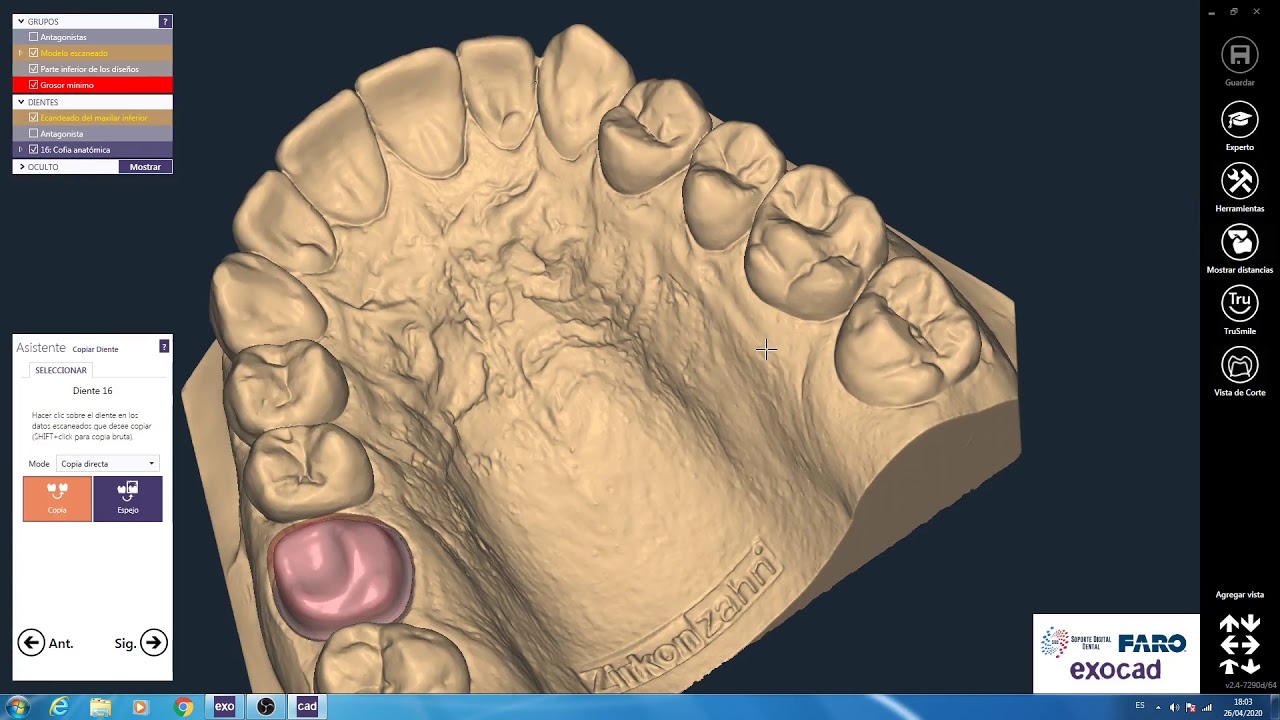Viewport: 1280px width, 720px height.
Task: Open File Explorer from taskbar
Action: click(100, 707)
